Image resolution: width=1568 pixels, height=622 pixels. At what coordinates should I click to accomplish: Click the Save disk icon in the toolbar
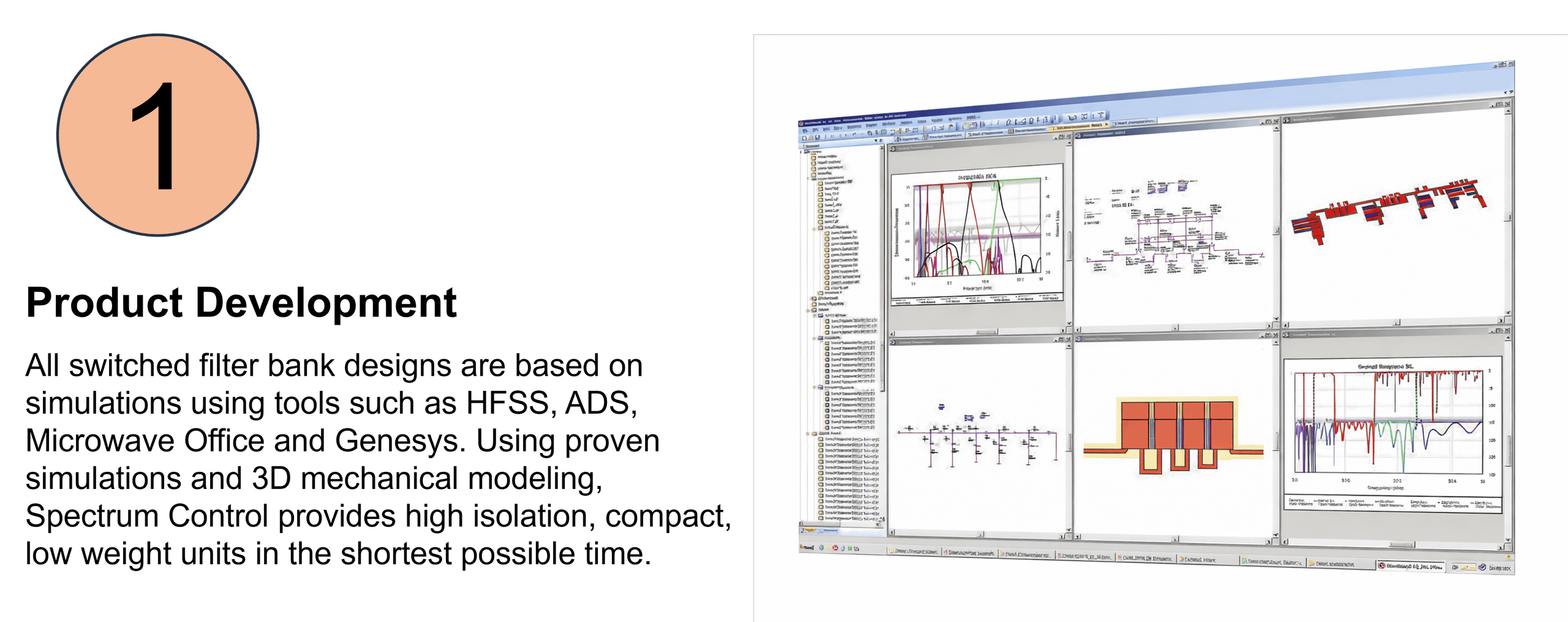(817, 138)
